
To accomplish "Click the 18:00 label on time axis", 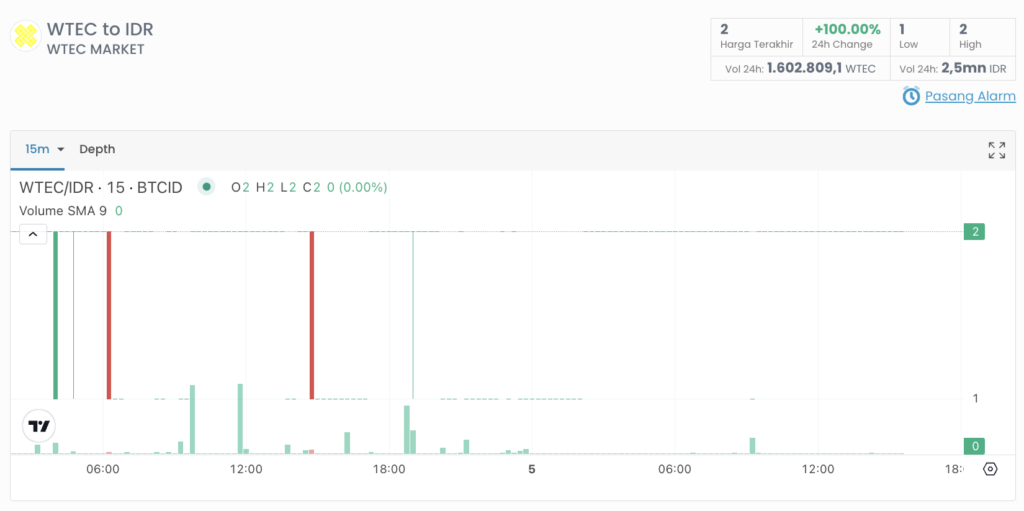I will click(389, 469).
